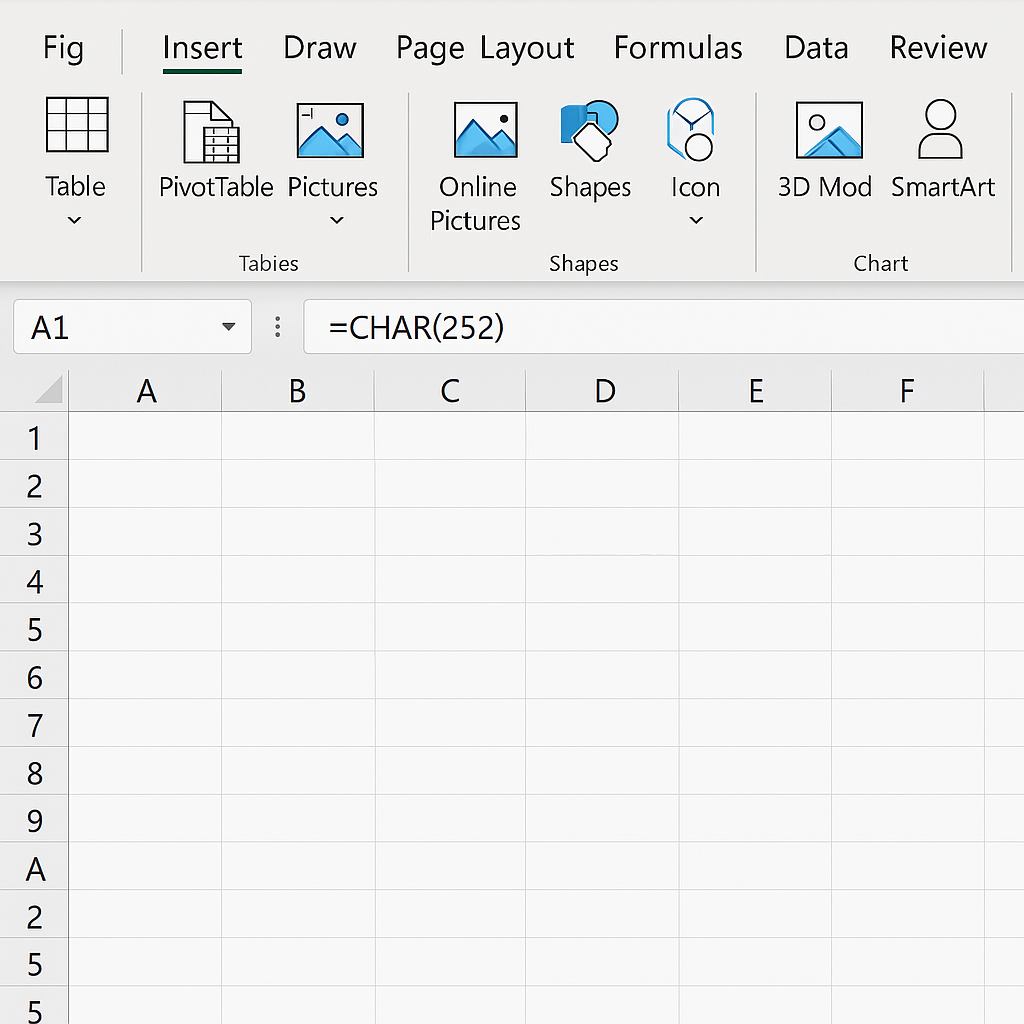Open the Name Box dropdown arrow
Image resolution: width=1024 pixels, height=1024 pixels.
click(229, 327)
